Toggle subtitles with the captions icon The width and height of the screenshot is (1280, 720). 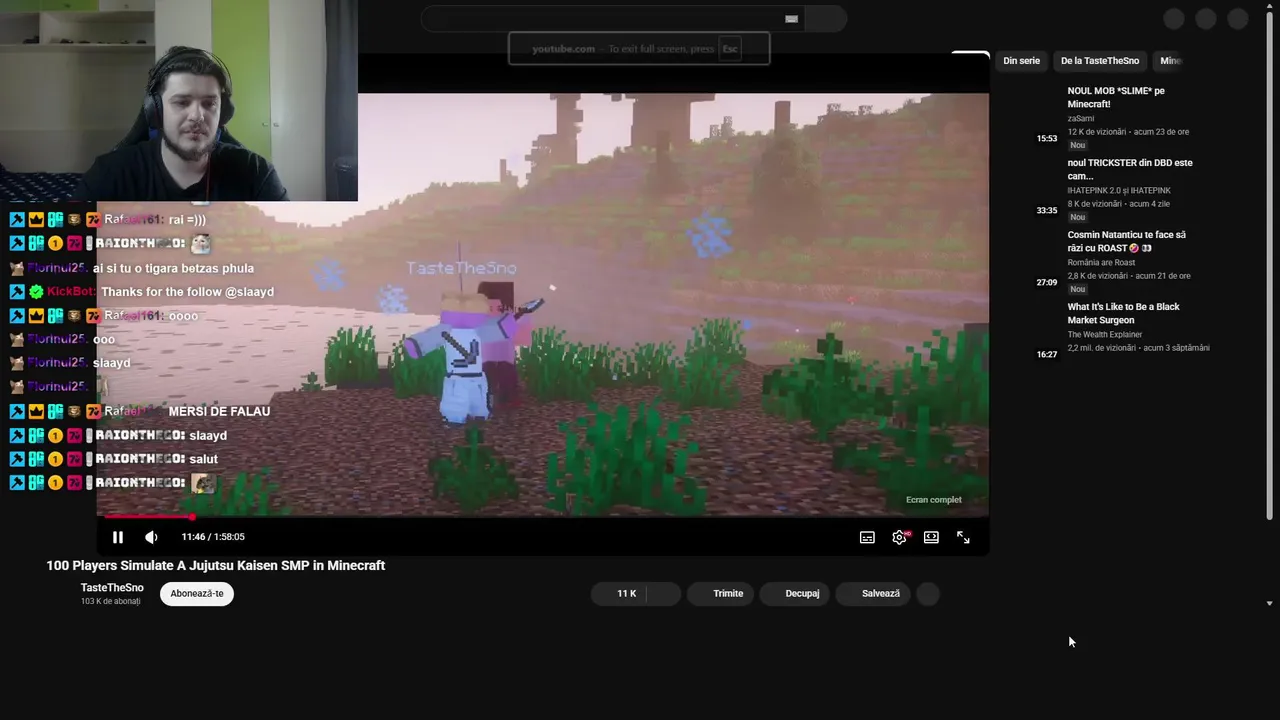coord(867,537)
